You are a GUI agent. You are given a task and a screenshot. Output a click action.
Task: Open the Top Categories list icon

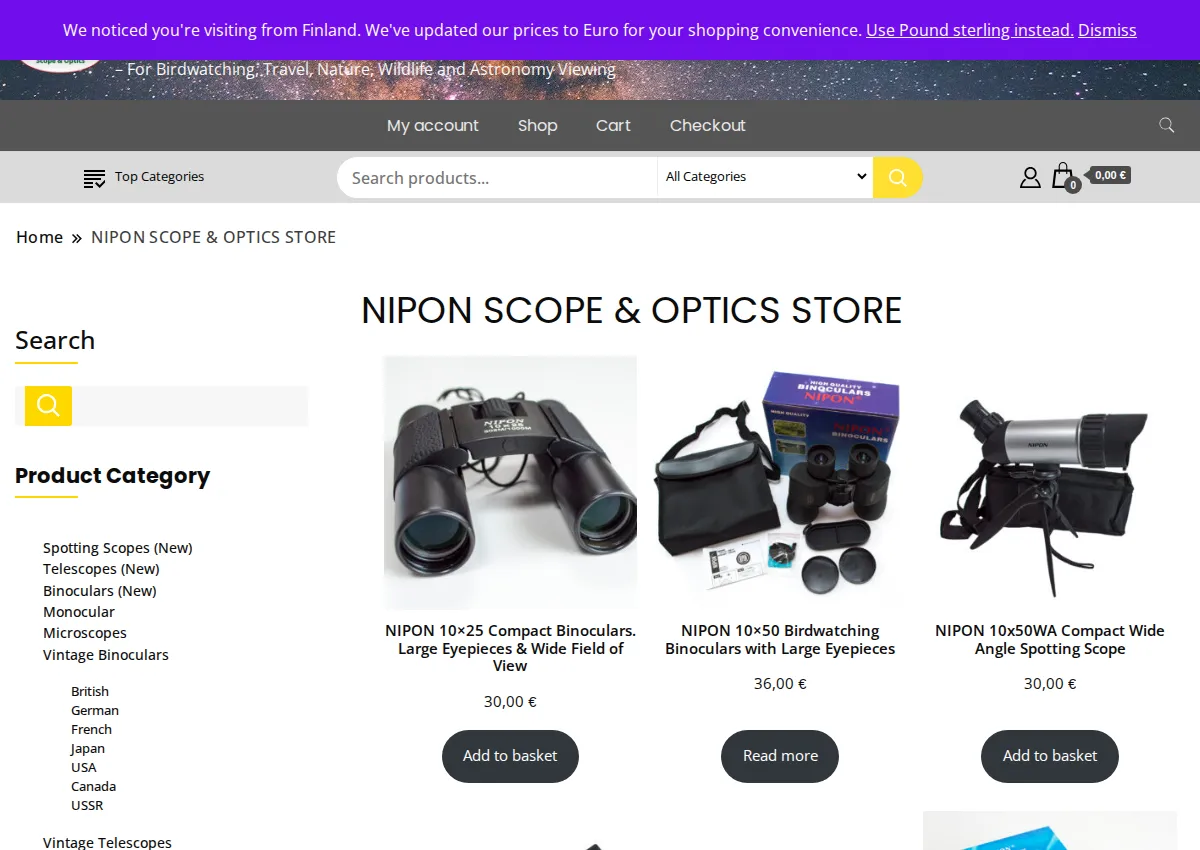(x=94, y=178)
